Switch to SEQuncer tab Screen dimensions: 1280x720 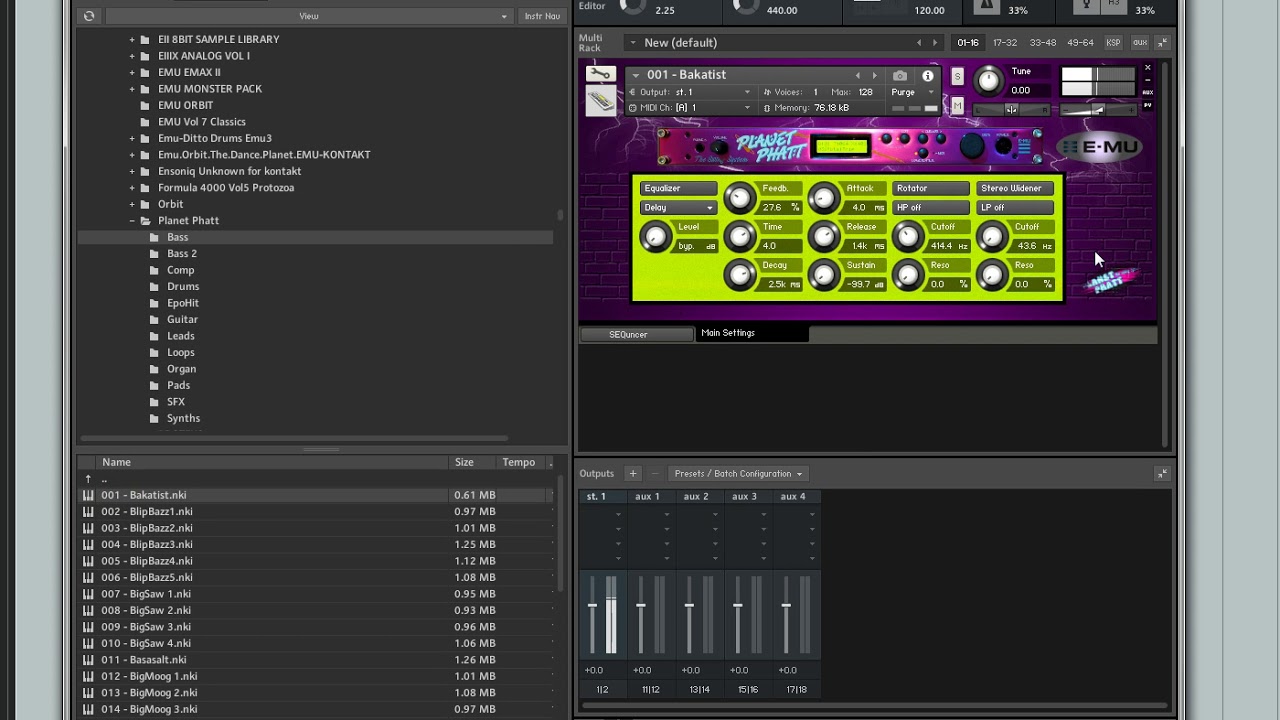[635, 334]
